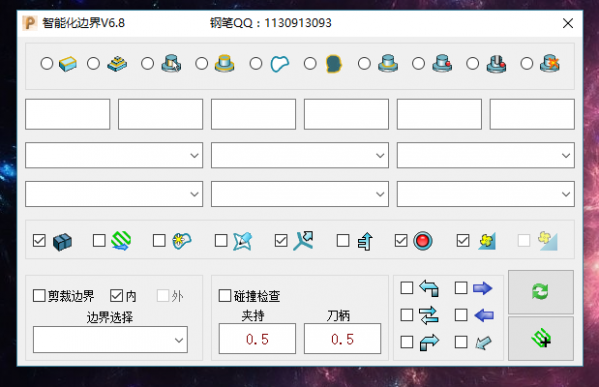This screenshot has height=387, width=599.
Task: Click the second empty text box in row
Action: [x=160, y=114]
